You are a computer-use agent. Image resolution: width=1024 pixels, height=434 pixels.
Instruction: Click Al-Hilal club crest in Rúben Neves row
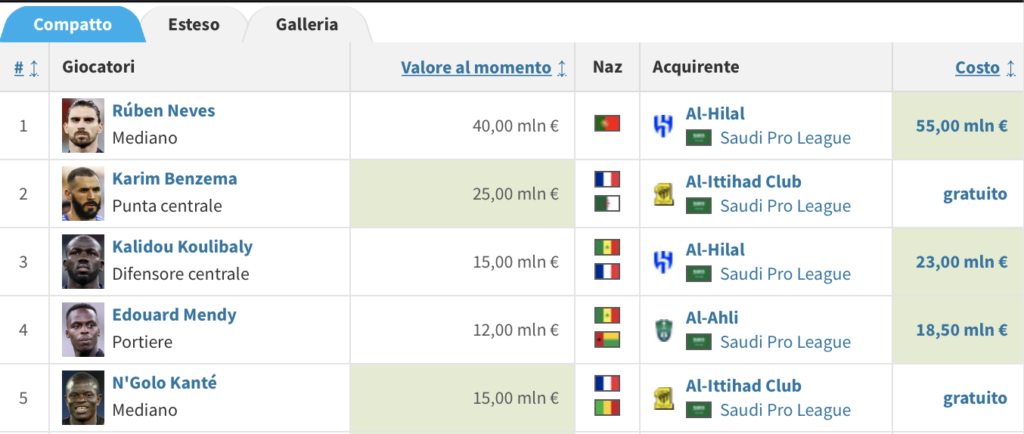tap(663, 125)
